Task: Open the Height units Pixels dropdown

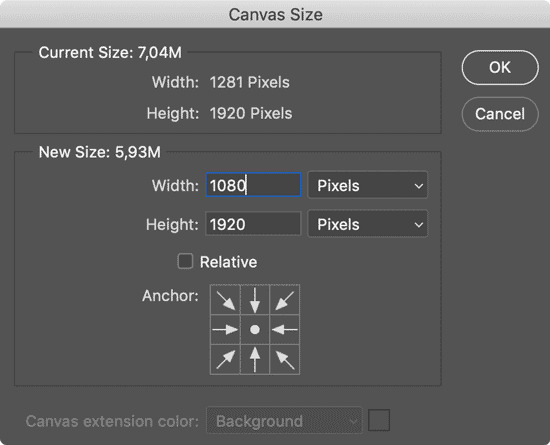Action: (x=368, y=224)
